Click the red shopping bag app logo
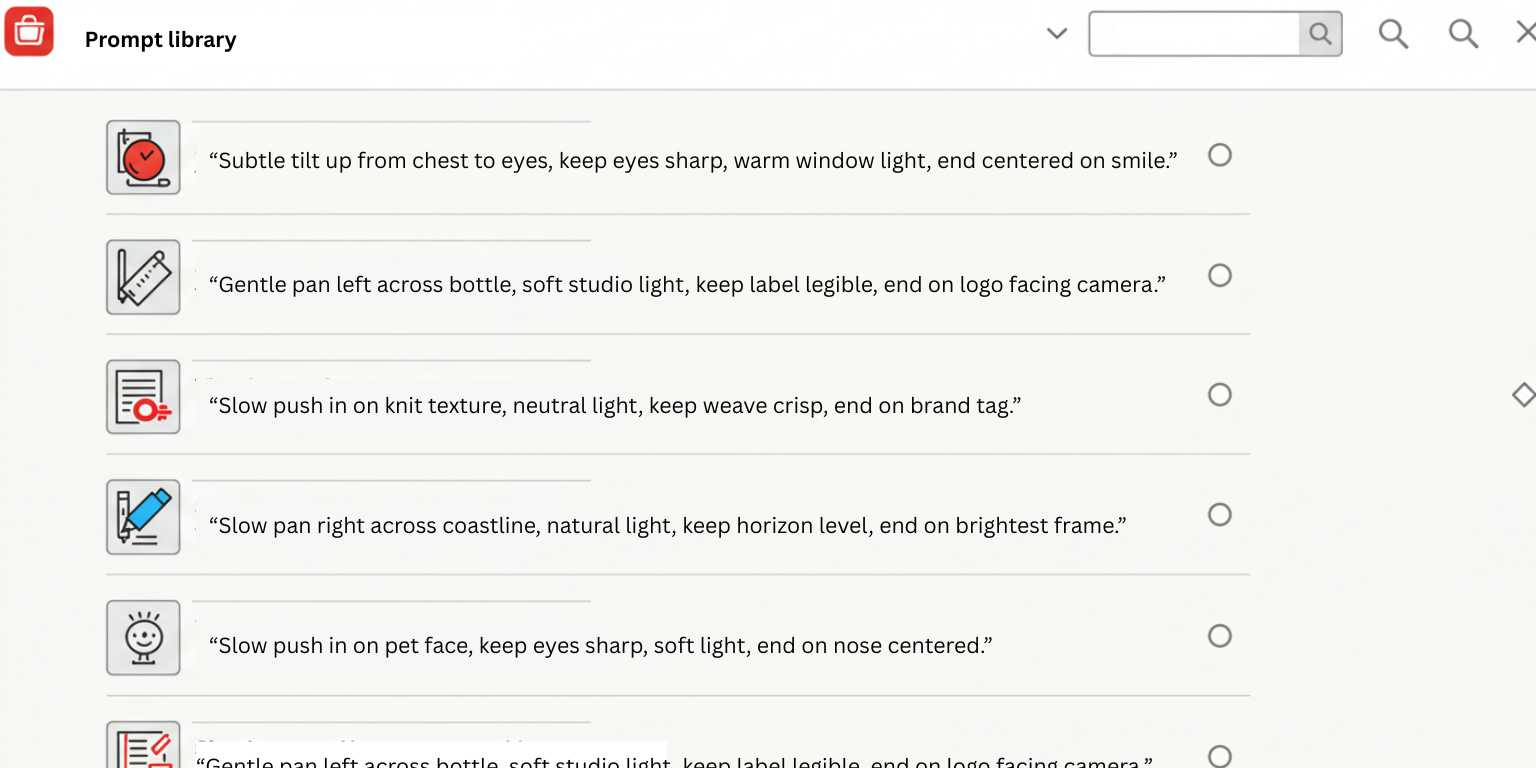 pyautogui.click(x=29, y=31)
